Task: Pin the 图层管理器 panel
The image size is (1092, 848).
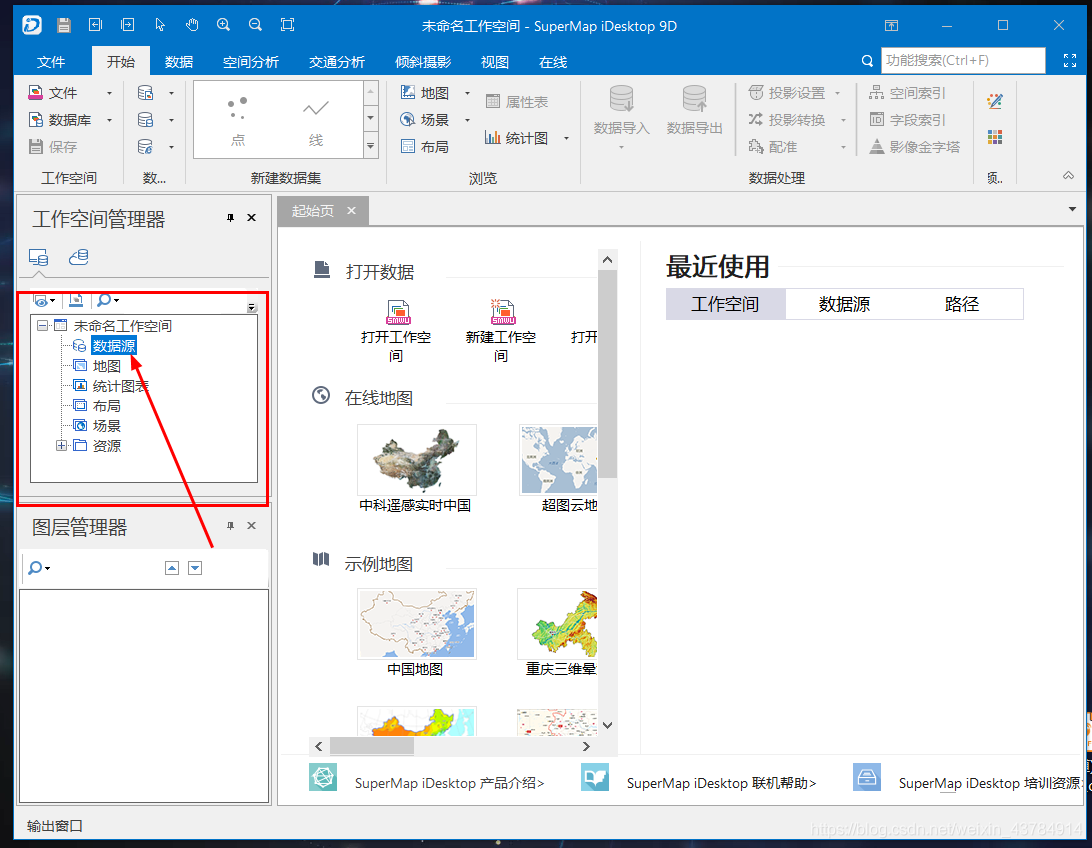Action: pyautogui.click(x=231, y=526)
